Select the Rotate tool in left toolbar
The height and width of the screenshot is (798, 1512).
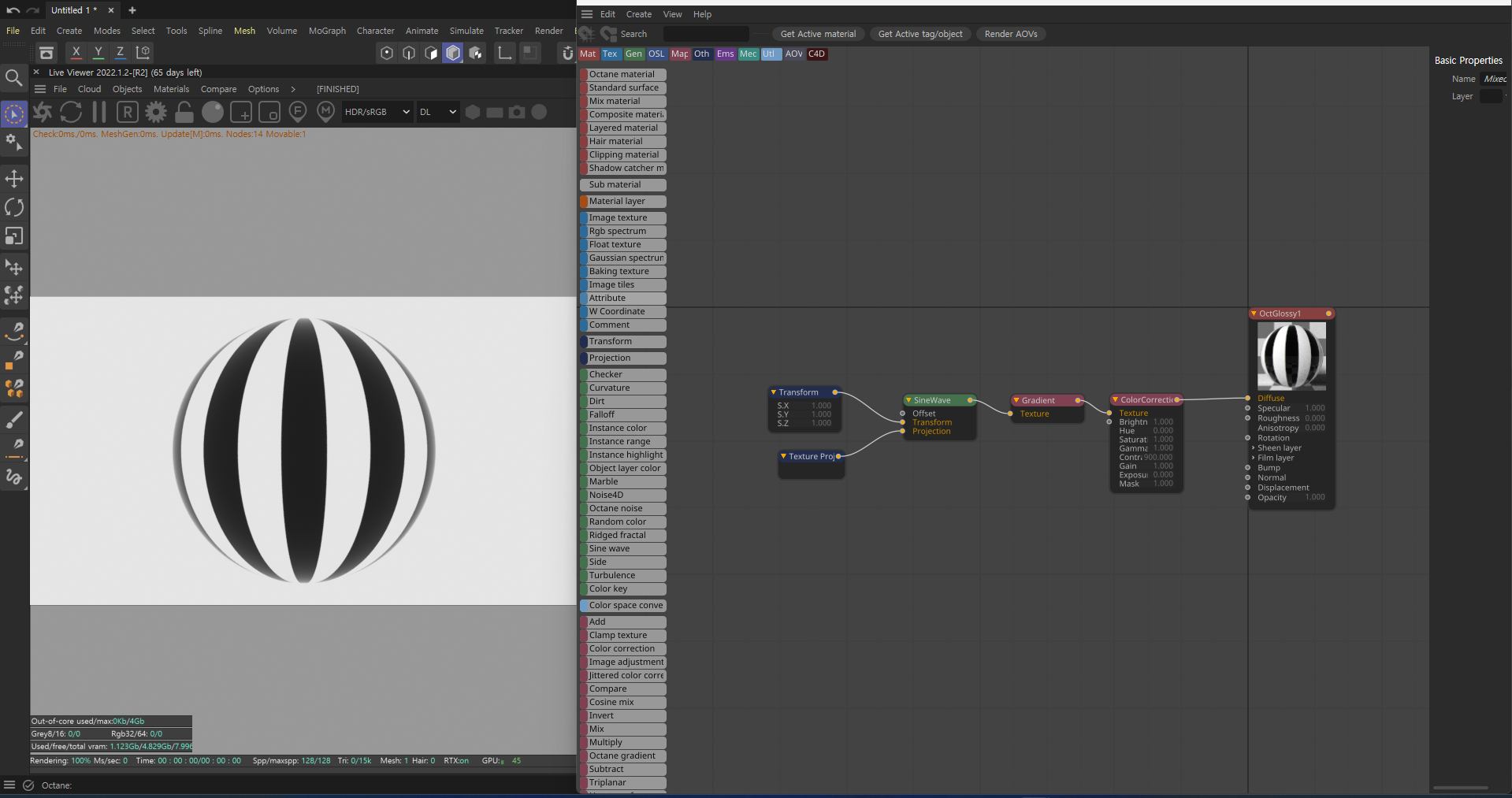point(14,207)
